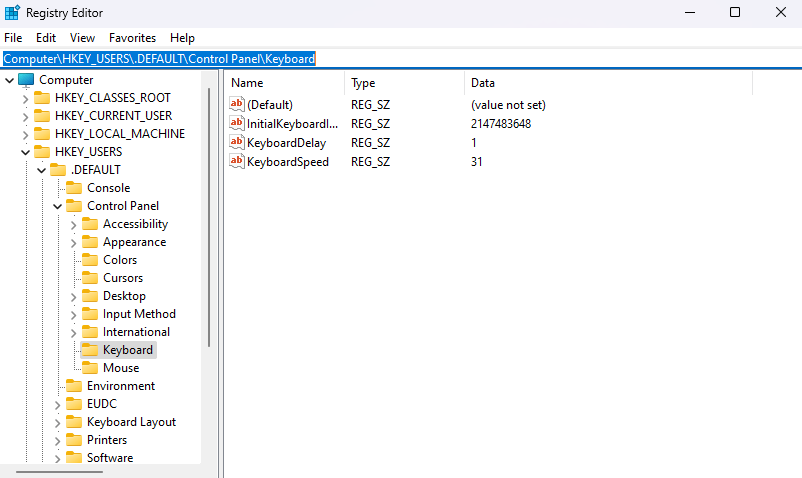This screenshot has width=802, height=478.
Task: Expand the Accessibility key
Action: (x=74, y=224)
